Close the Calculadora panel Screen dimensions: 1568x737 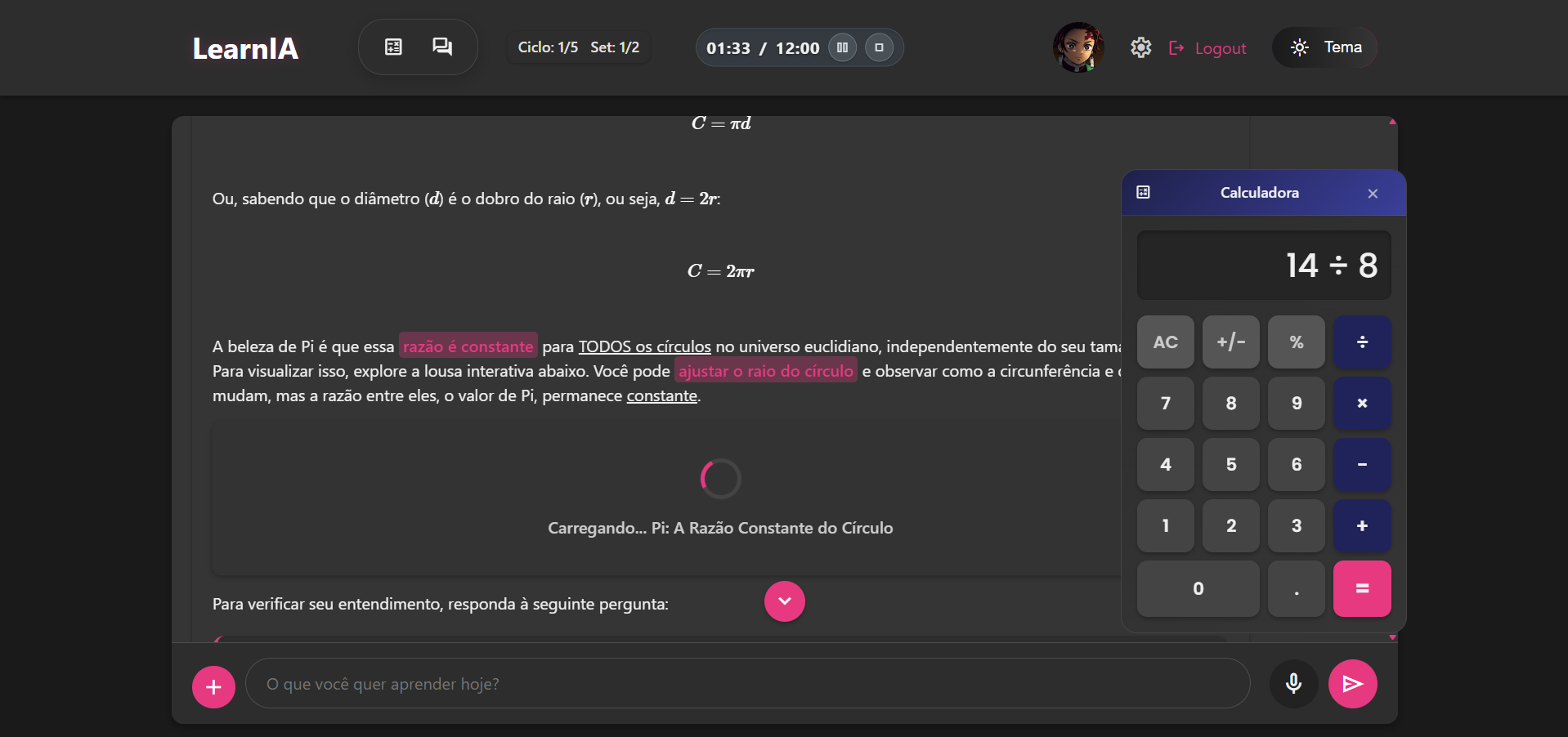pos(1372,194)
